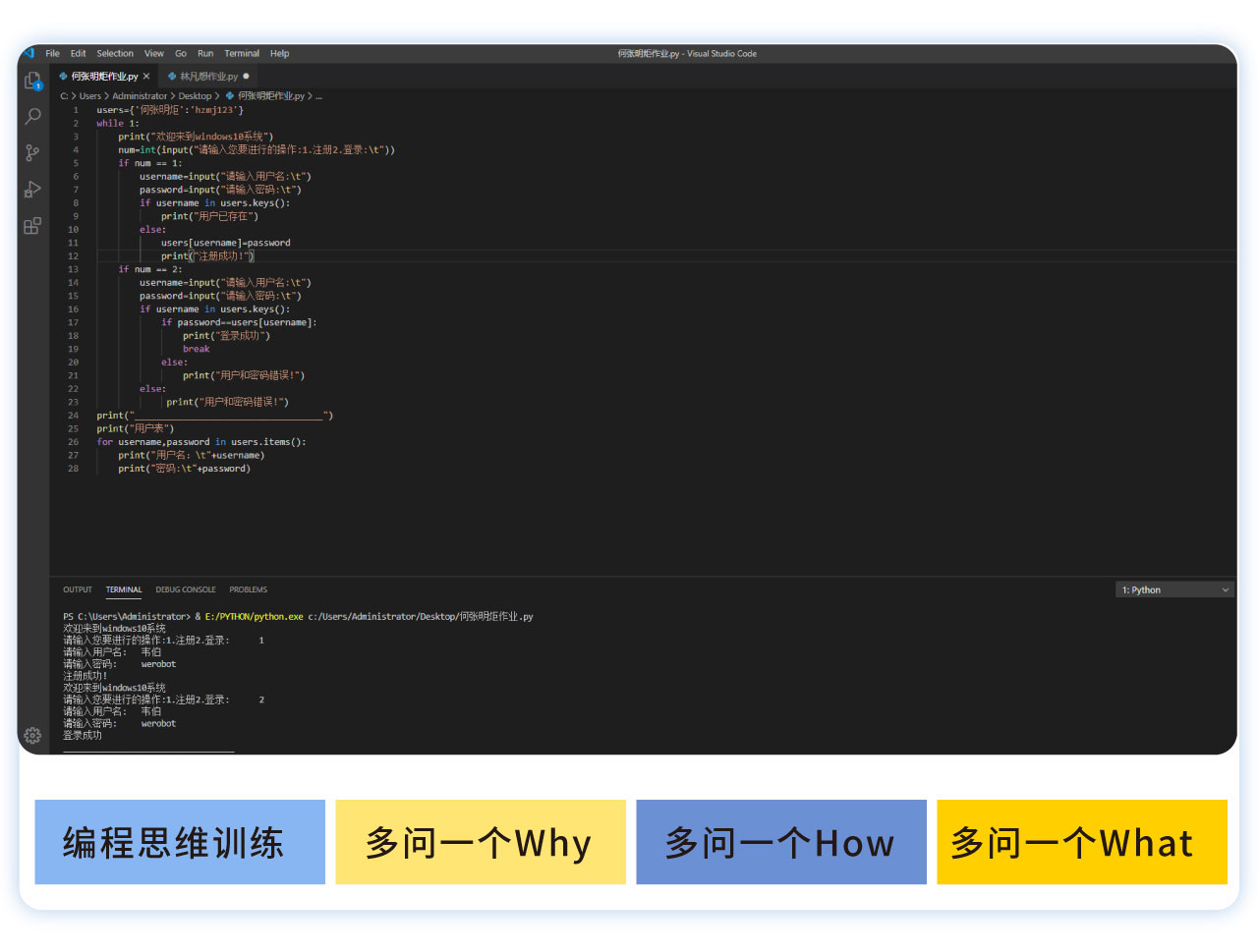The height and width of the screenshot is (952, 1258).
Task: Click the 多问一个How banner button
Action: pyautogui.click(x=781, y=842)
